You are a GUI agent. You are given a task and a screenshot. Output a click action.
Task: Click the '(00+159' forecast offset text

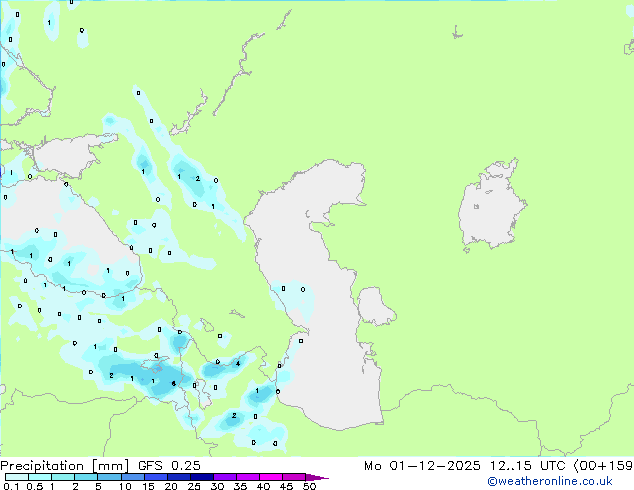[x=607, y=466]
